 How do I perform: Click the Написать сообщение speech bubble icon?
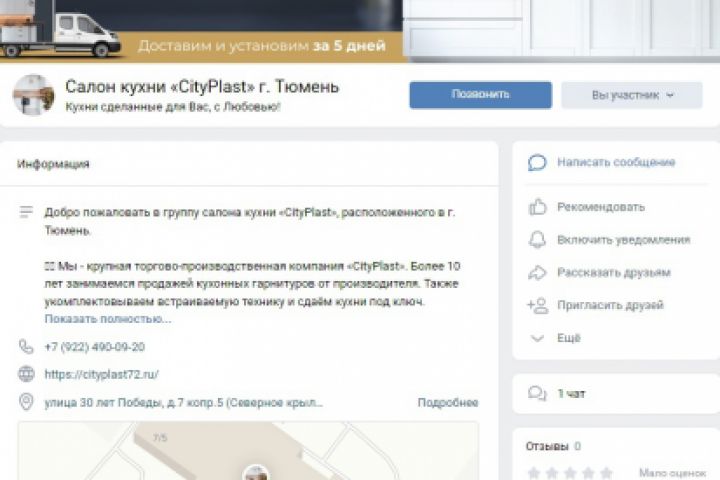click(x=537, y=163)
